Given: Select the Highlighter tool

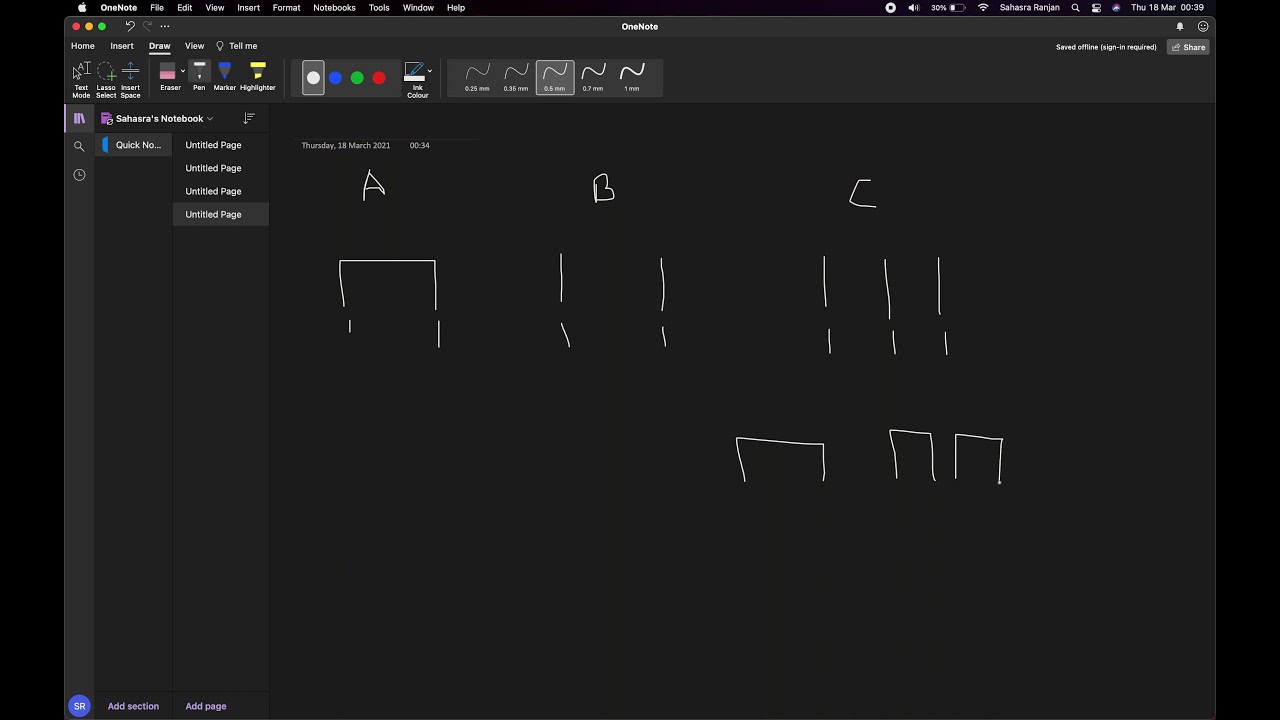Looking at the screenshot, I should pyautogui.click(x=258, y=77).
